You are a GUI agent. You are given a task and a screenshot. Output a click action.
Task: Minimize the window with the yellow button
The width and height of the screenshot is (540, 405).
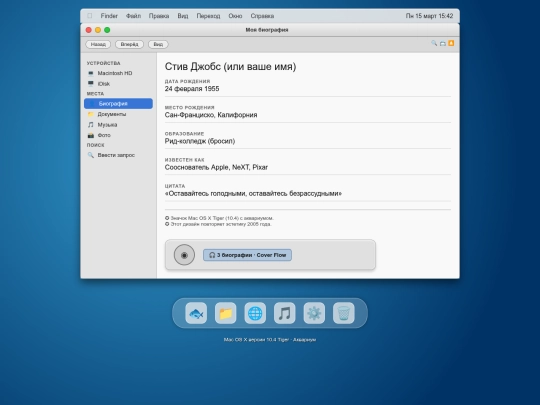98,30
